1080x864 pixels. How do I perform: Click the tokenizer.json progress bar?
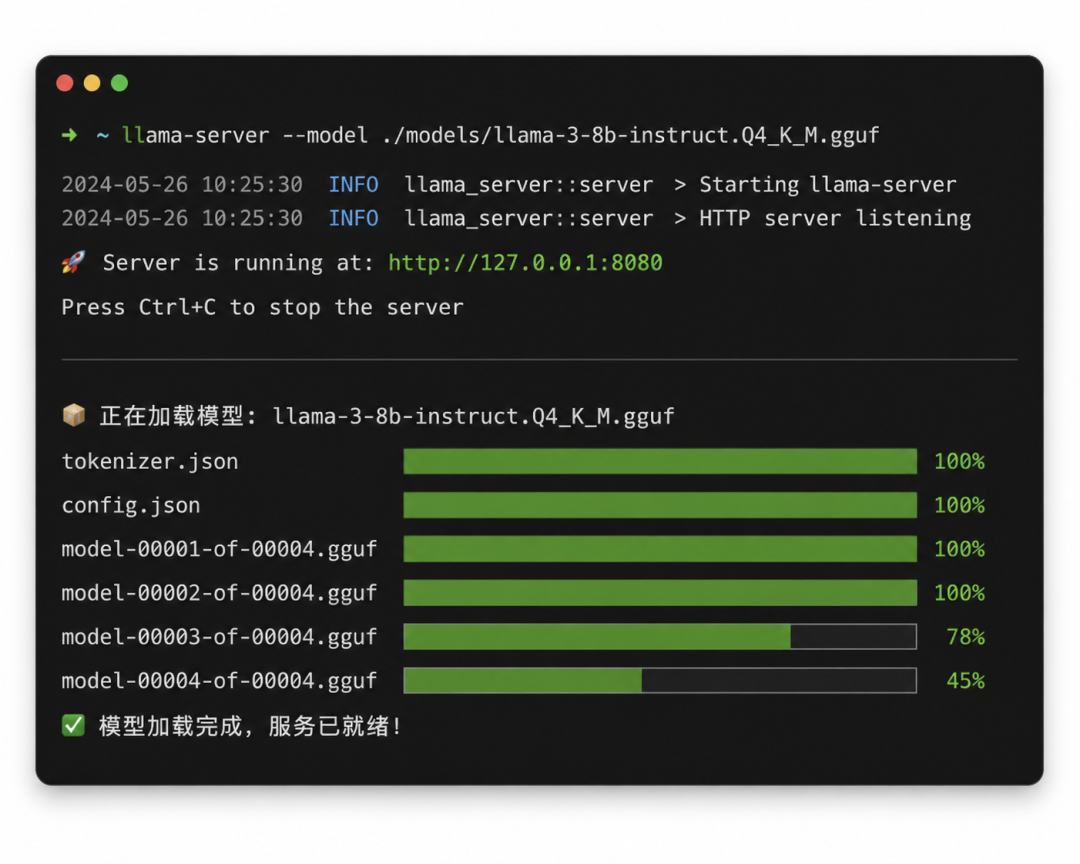660,461
